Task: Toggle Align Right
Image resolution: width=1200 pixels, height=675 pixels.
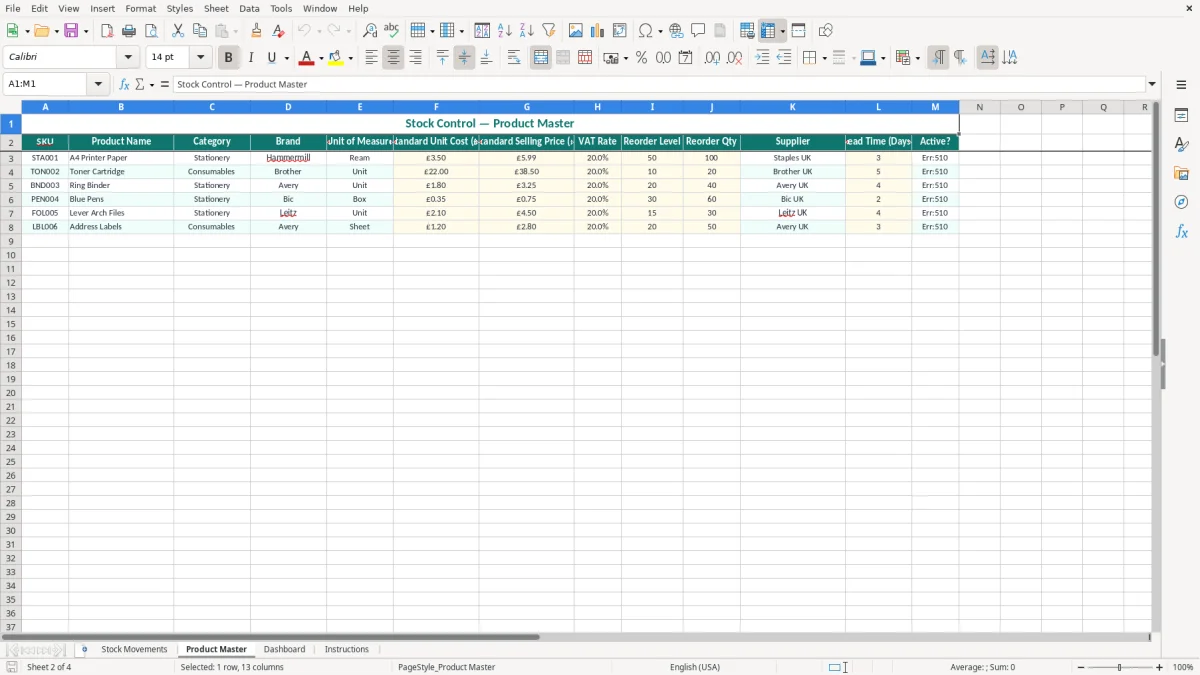Action: tap(415, 58)
